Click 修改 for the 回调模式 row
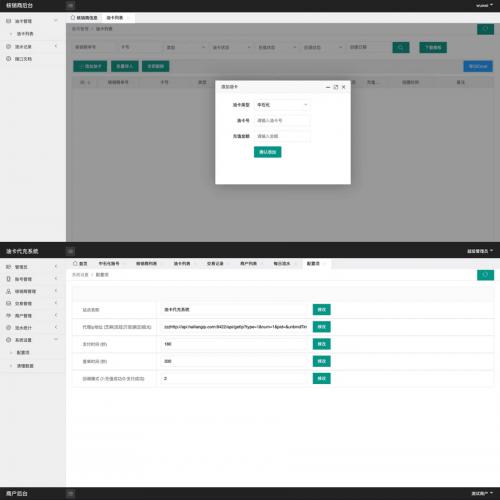500x500 pixels. [322, 378]
